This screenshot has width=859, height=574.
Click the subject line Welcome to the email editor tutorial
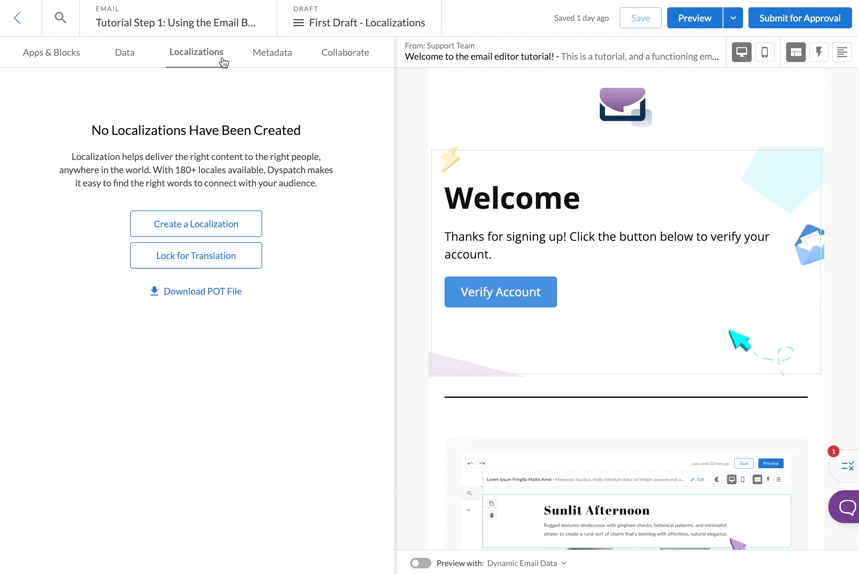[x=479, y=56]
